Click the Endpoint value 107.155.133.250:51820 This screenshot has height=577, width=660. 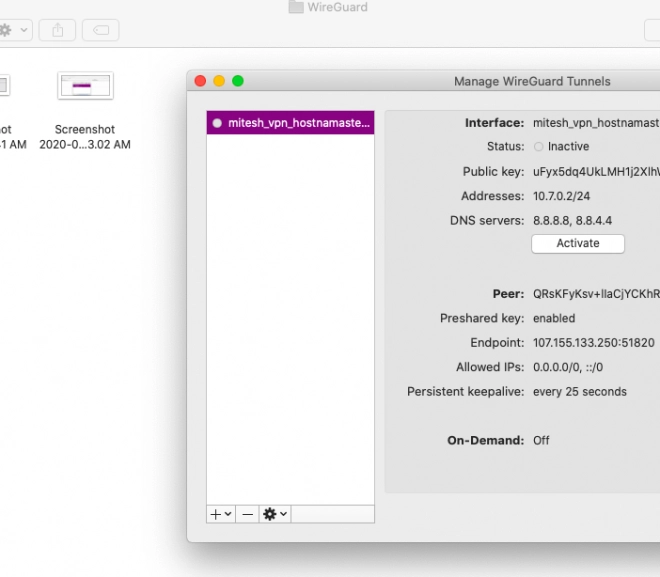point(593,343)
